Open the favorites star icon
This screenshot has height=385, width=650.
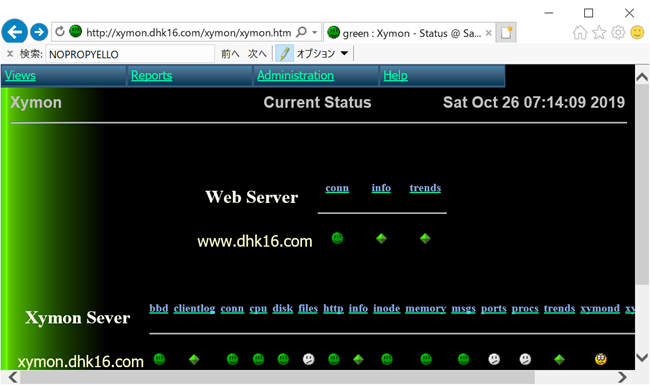pos(599,32)
